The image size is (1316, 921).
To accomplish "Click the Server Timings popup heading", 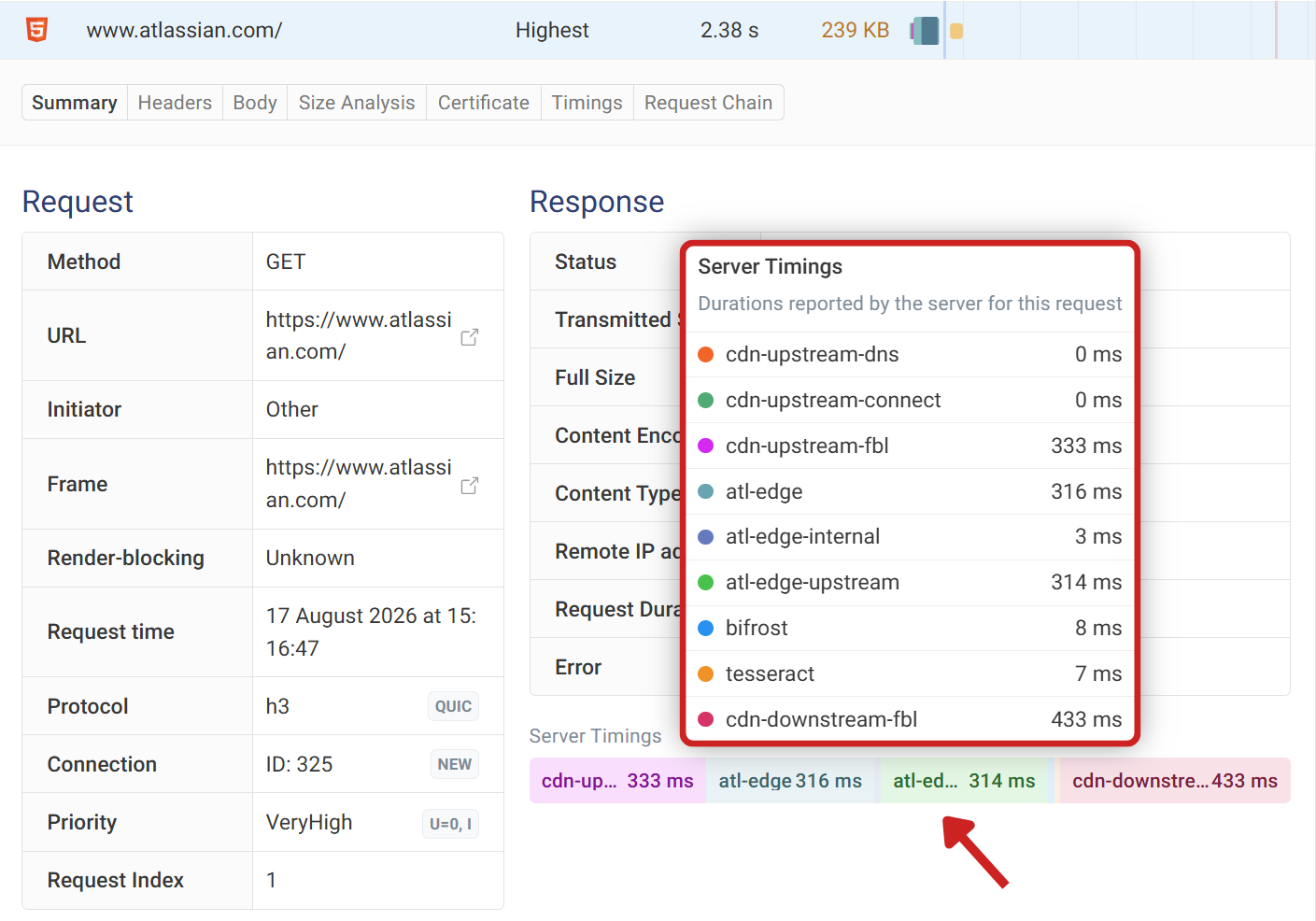I will coord(771,267).
